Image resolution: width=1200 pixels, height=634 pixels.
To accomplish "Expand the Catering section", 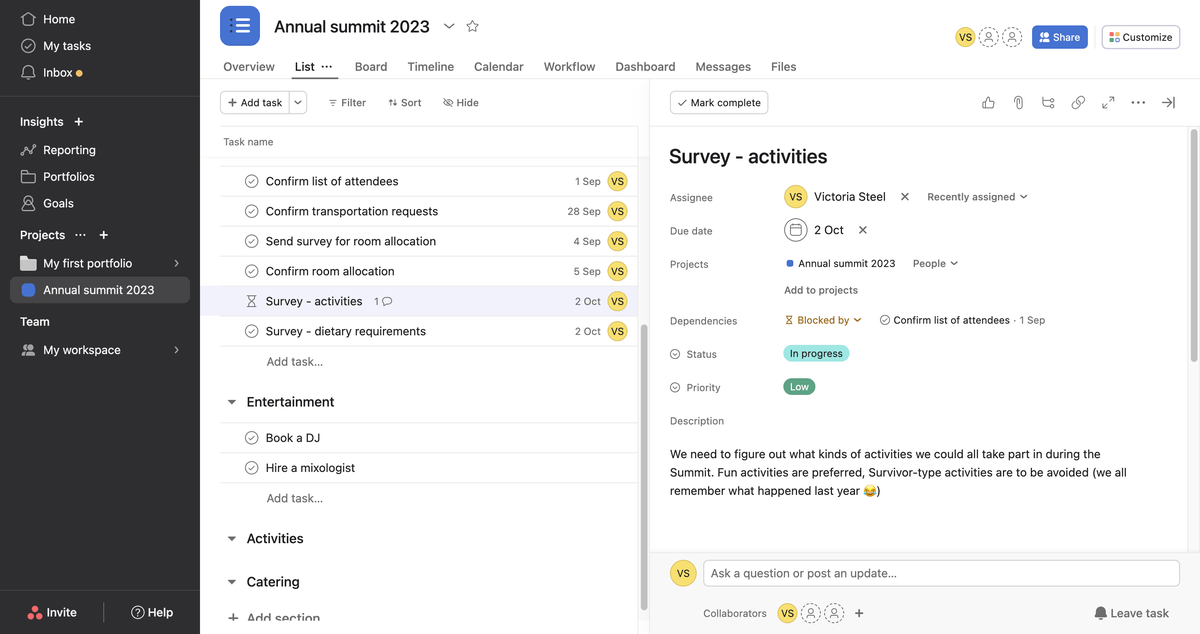I will pos(231,581).
